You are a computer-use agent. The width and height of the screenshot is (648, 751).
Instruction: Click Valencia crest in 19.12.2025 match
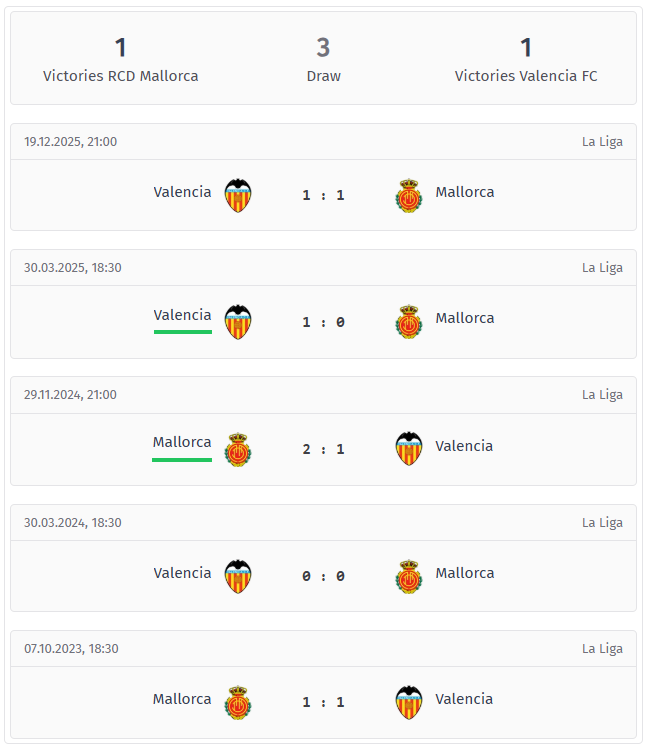238,195
